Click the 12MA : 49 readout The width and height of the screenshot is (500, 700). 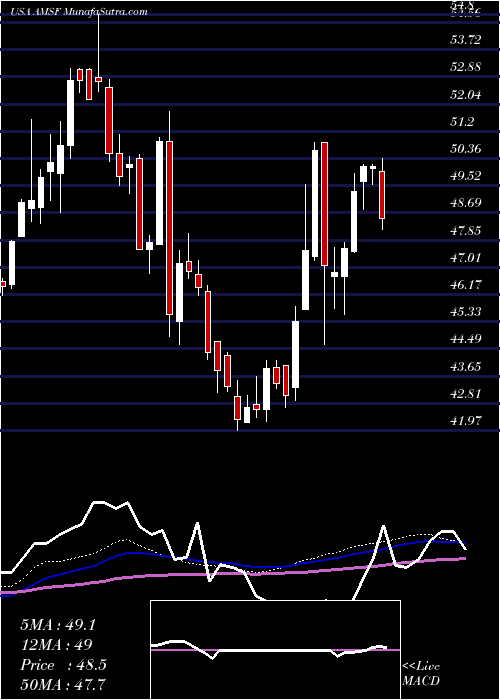tap(56, 645)
